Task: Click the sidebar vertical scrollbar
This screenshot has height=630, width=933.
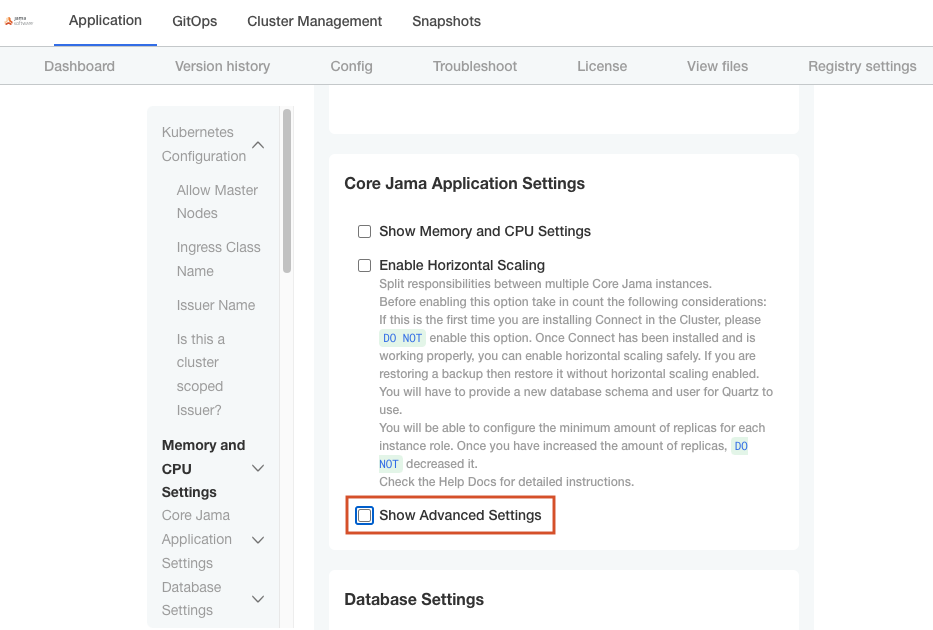Action: (x=287, y=190)
